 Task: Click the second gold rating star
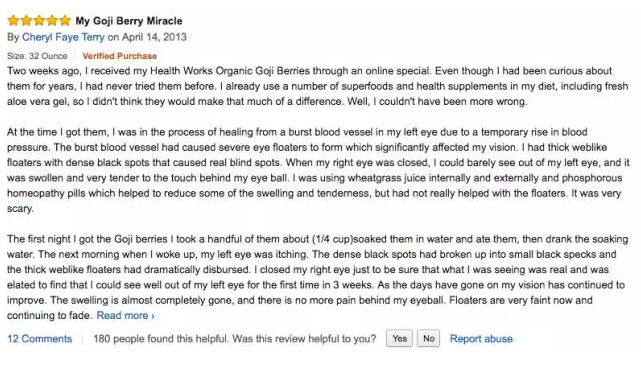point(27,20)
